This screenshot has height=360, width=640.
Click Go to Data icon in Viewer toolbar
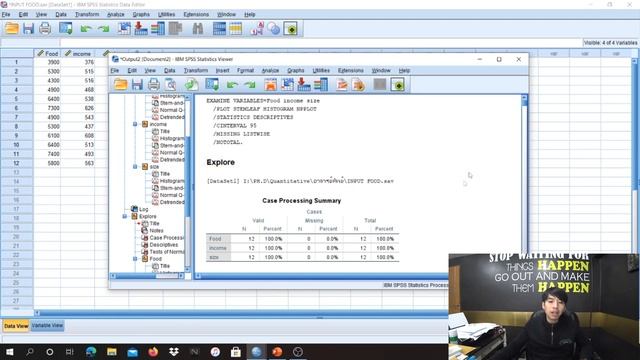click(270, 84)
